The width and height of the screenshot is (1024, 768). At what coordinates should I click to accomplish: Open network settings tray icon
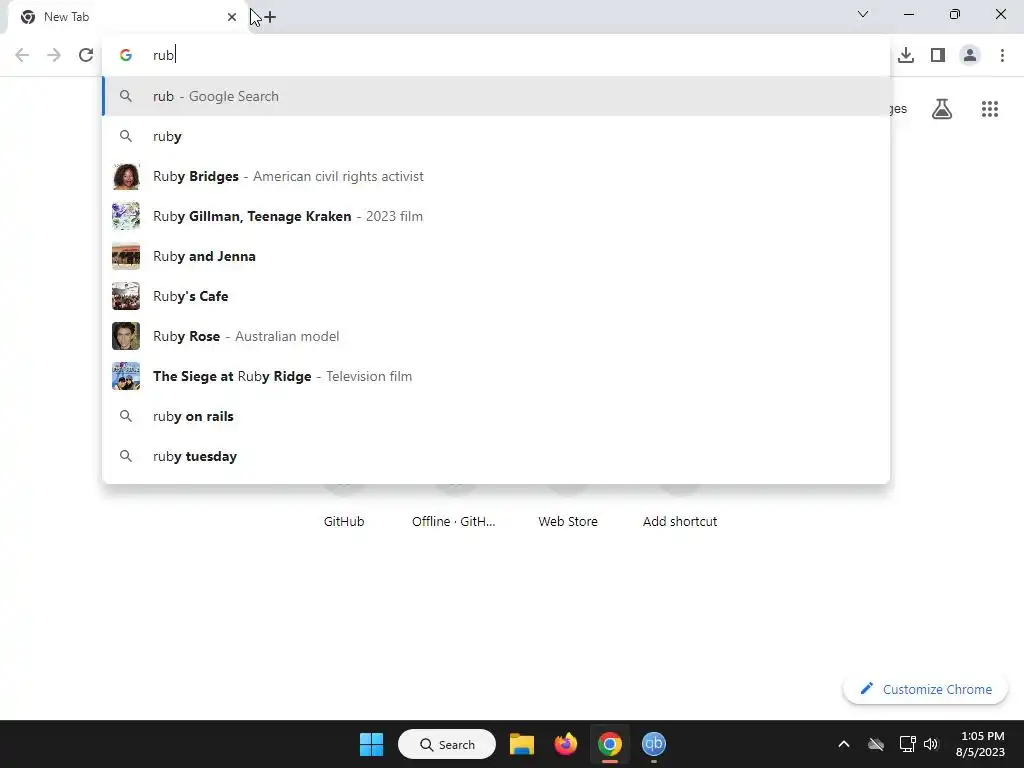click(x=907, y=744)
